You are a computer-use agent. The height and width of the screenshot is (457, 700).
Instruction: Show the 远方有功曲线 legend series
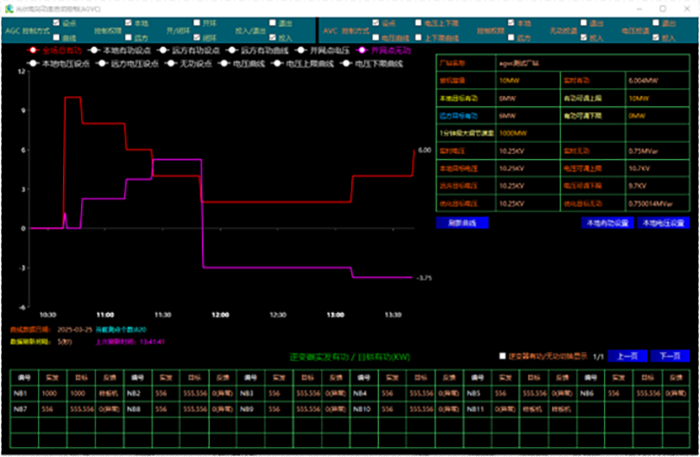231,49
